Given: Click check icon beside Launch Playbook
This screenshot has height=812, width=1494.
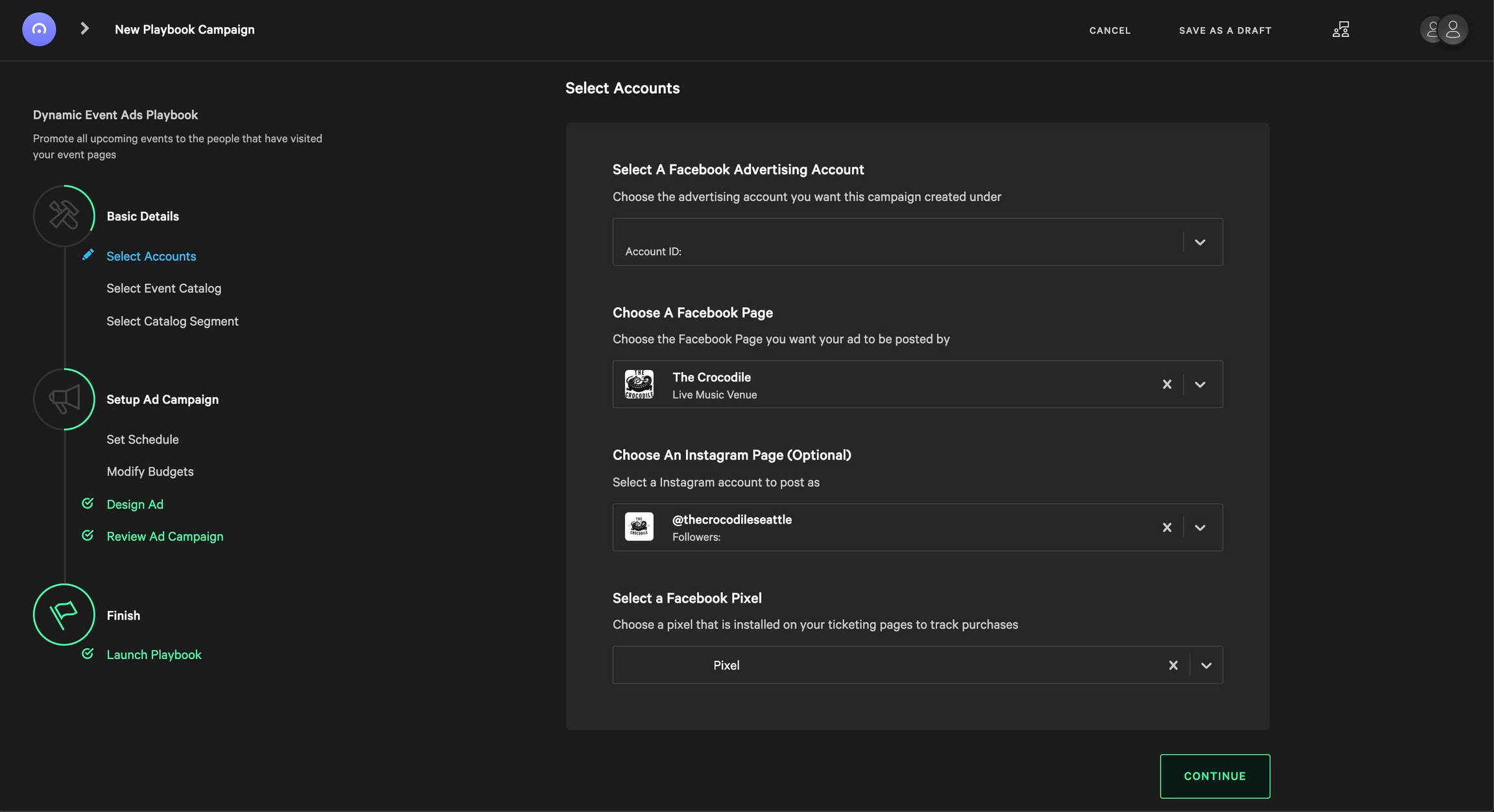Looking at the screenshot, I should (x=88, y=654).
